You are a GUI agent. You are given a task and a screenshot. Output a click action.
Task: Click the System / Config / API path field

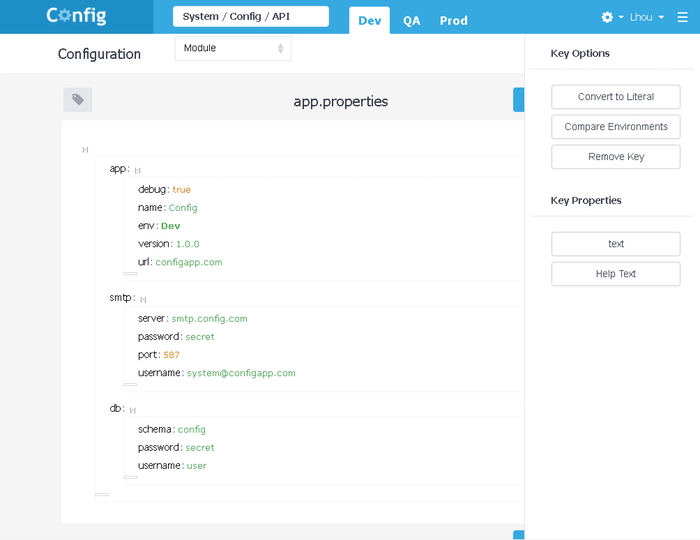coord(251,17)
